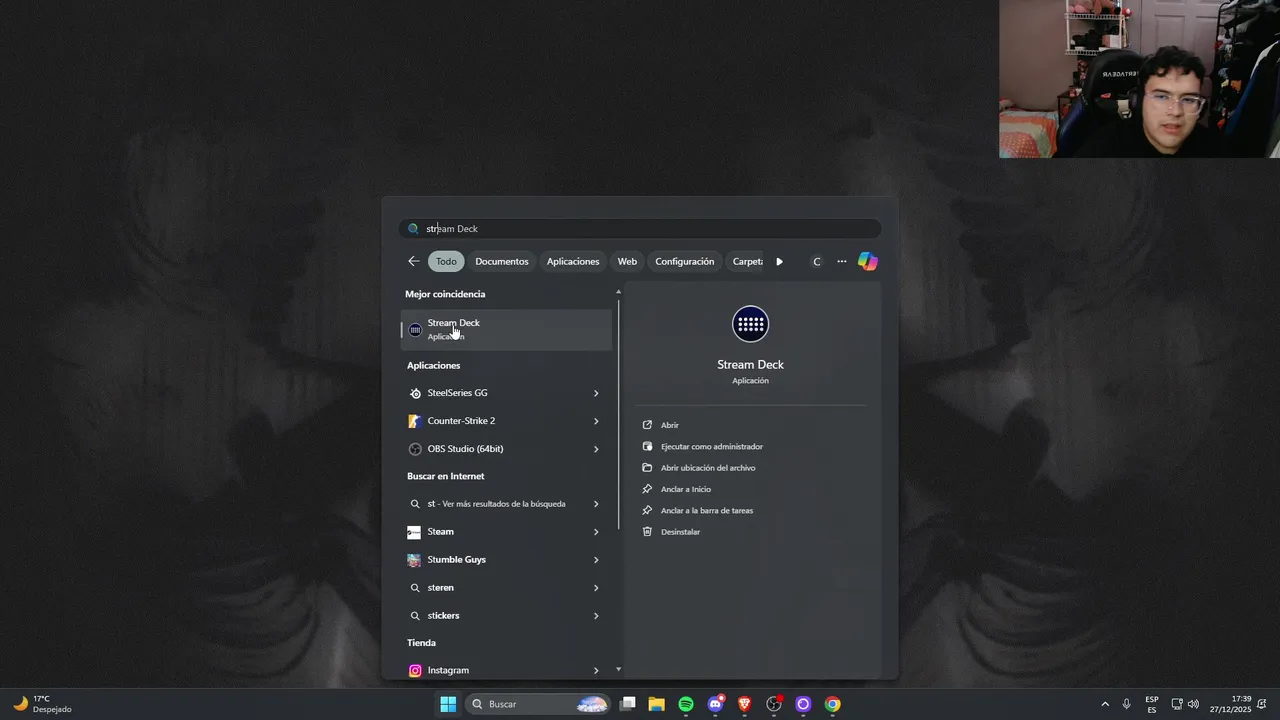Viewport: 1280px width, 720px height.
Task: Click the large Stream Deck preview icon
Action: click(x=750, y=323)
